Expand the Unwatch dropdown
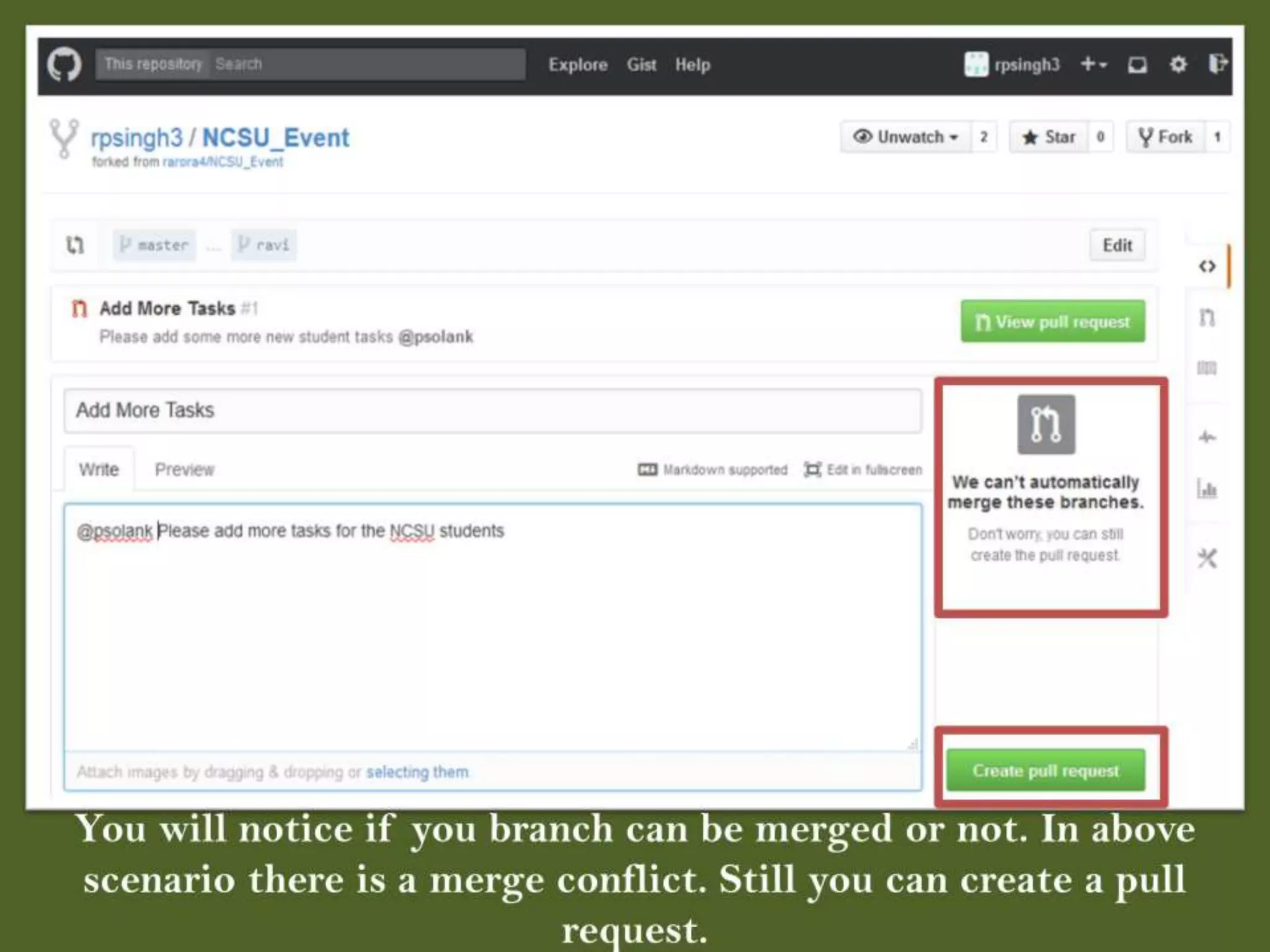Image resolution: width=1270 pixels, height=952 pixels. point(906,137)
